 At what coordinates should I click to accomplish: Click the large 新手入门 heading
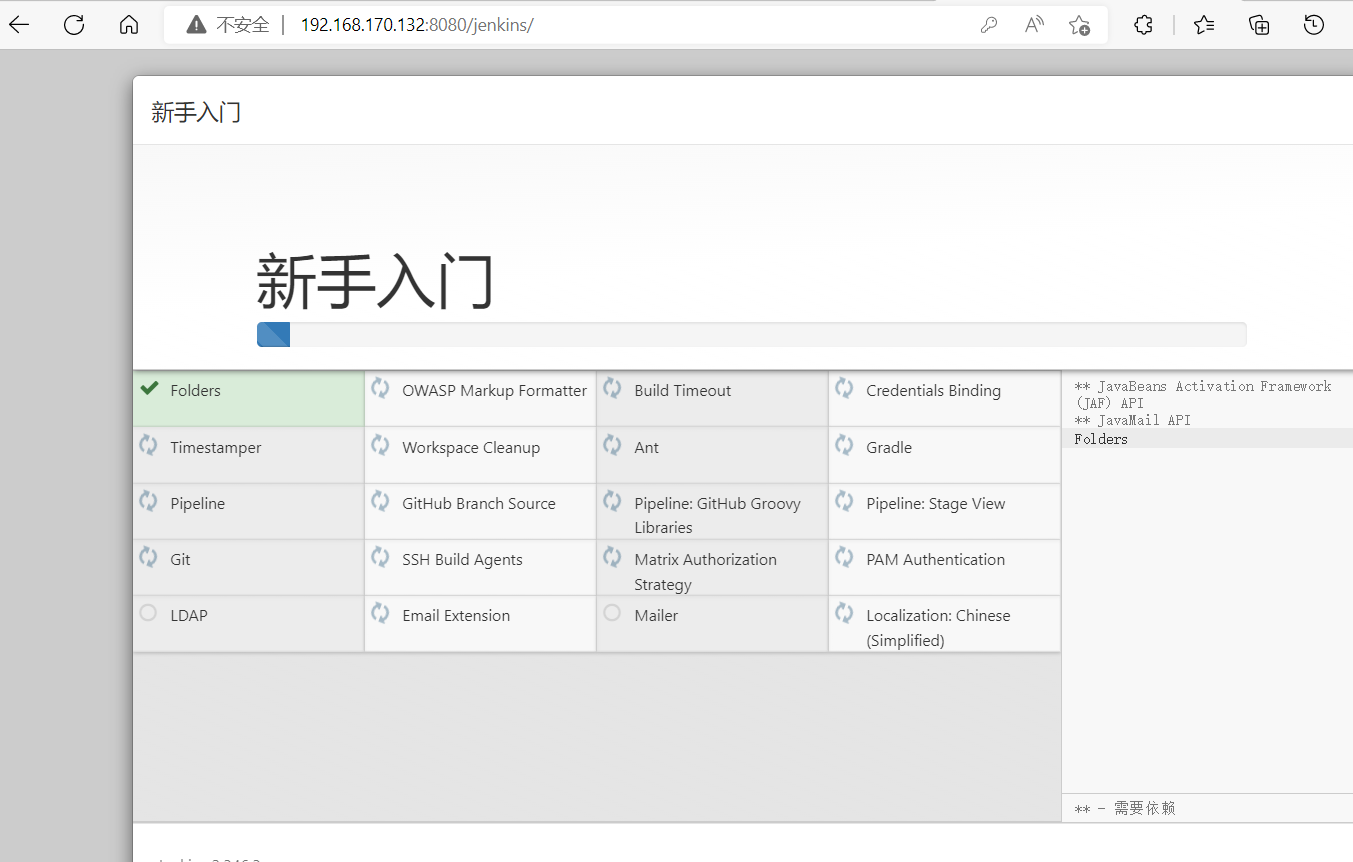(x=375, y=282)
